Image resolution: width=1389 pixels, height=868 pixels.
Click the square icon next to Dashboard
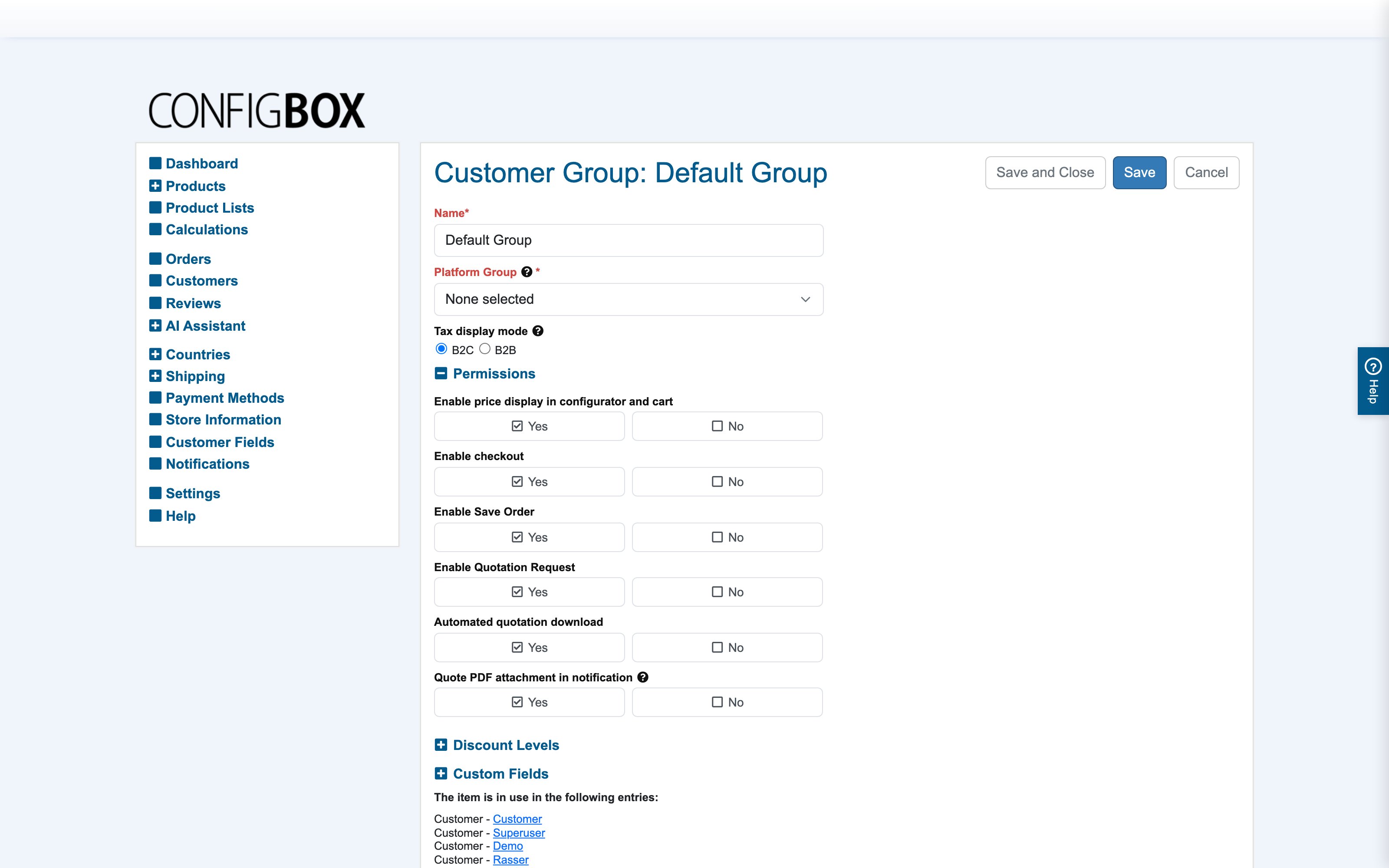click(x=155, y=164)
